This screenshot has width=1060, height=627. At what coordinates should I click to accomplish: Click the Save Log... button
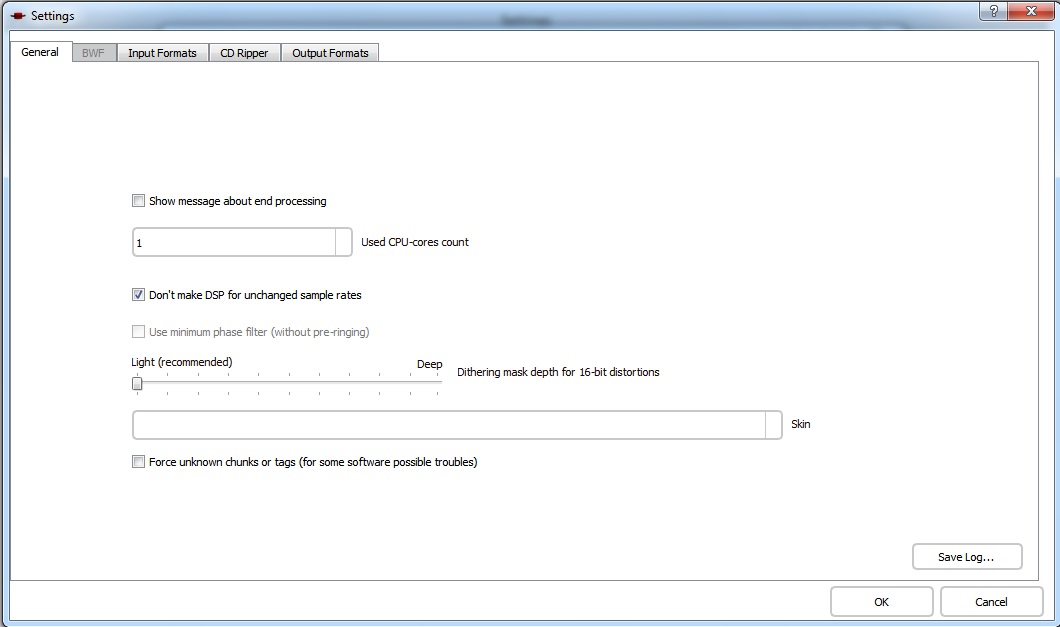coord(967,557)
